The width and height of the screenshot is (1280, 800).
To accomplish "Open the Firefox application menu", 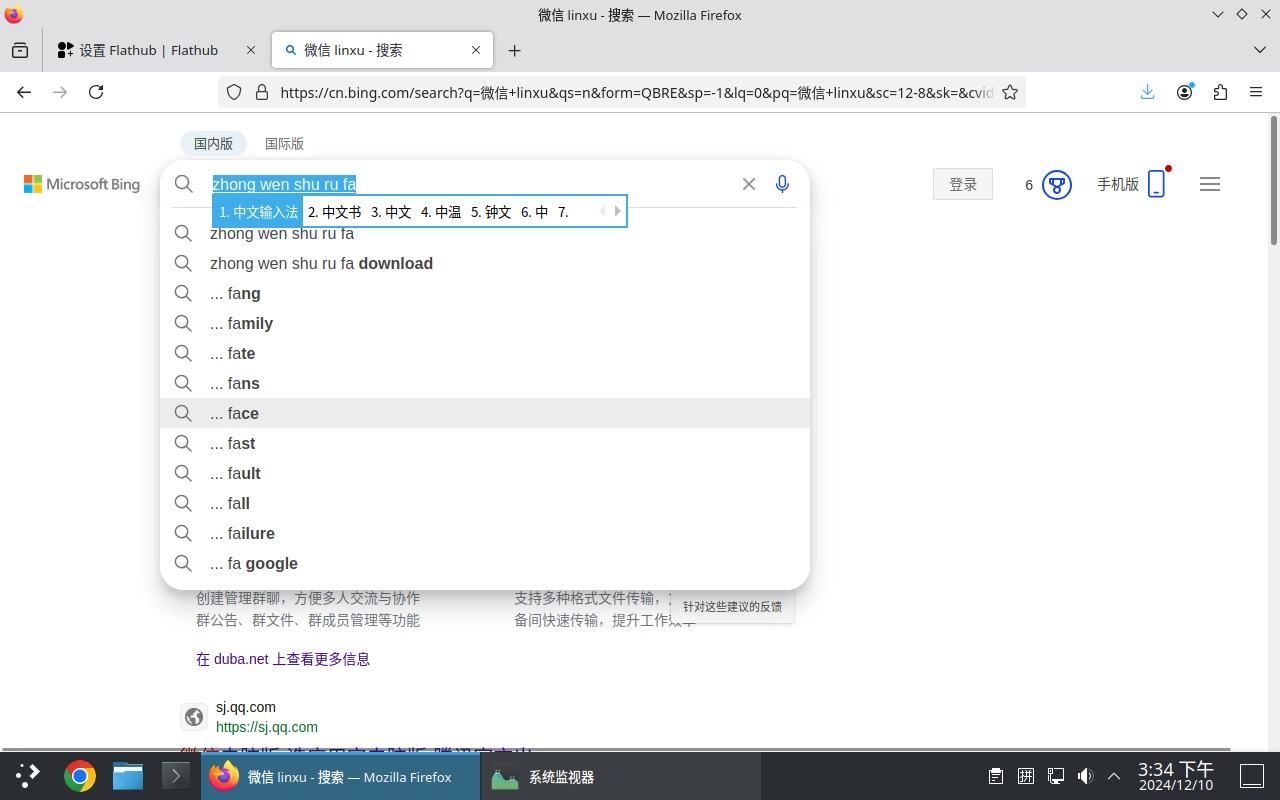I will pyautogui.click(x=1256, y=92).
